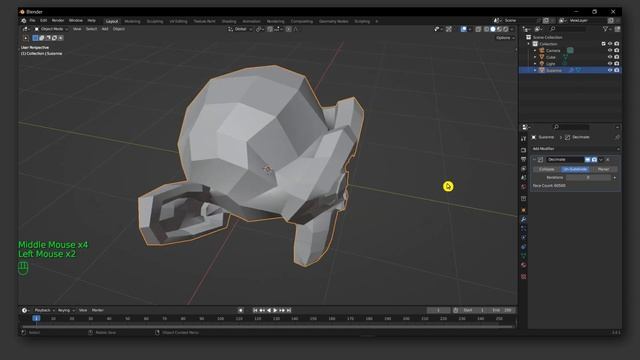The height and width of the screenshot is (360, 640).
Task: Switch to the Texture Paint workspace tab
Action: pyautogui.click(x=204, y=21)
